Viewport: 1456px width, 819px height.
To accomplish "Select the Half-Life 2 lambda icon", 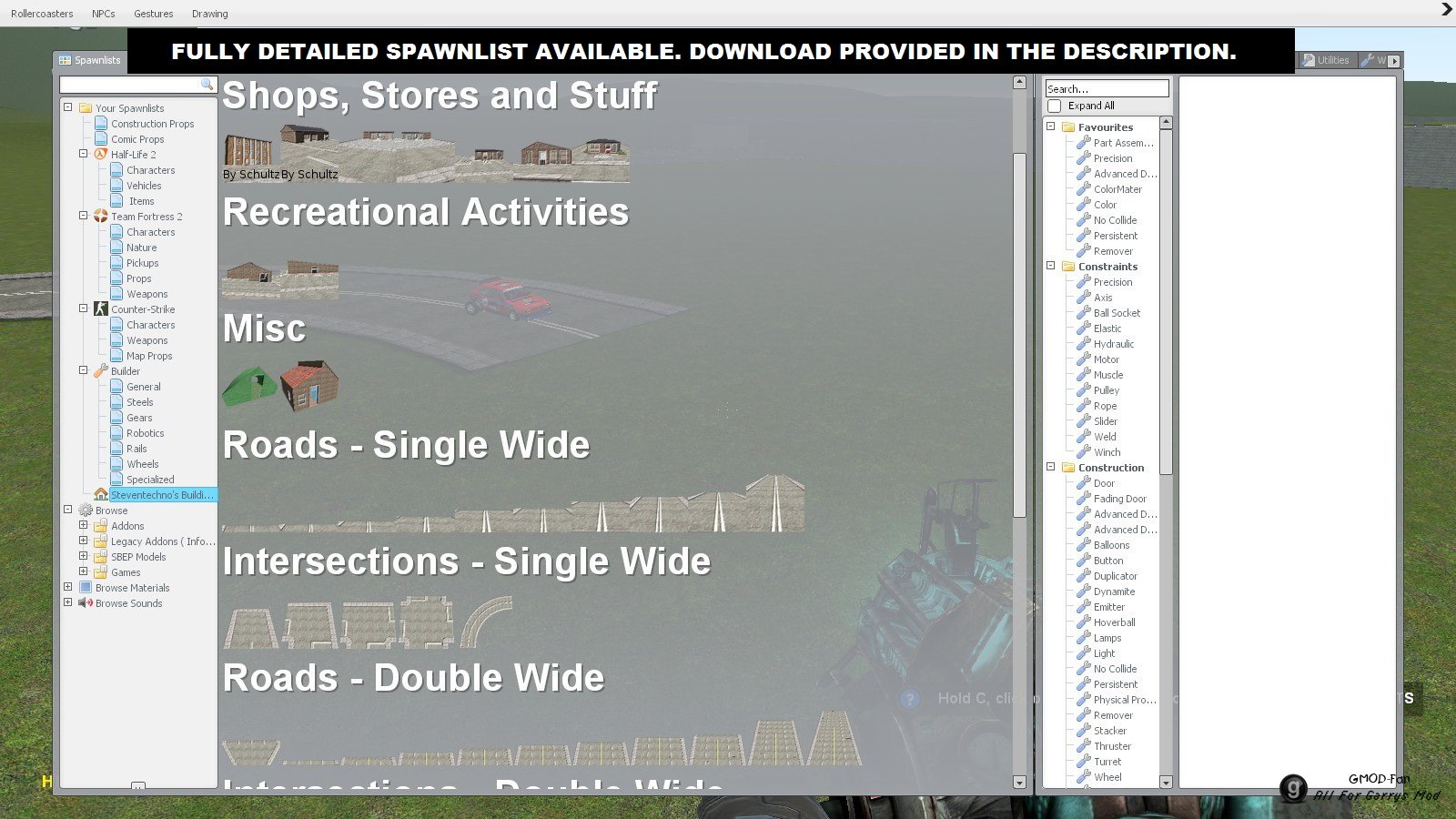I will click(x=101, y=154).
